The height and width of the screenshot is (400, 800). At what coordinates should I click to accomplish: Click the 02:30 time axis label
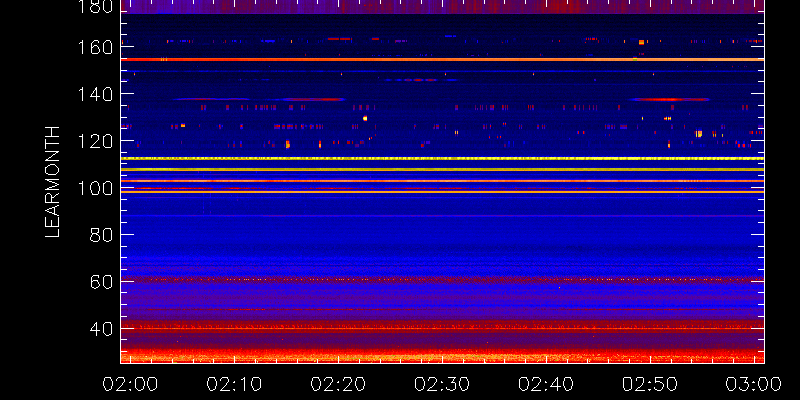pos(442,384)
